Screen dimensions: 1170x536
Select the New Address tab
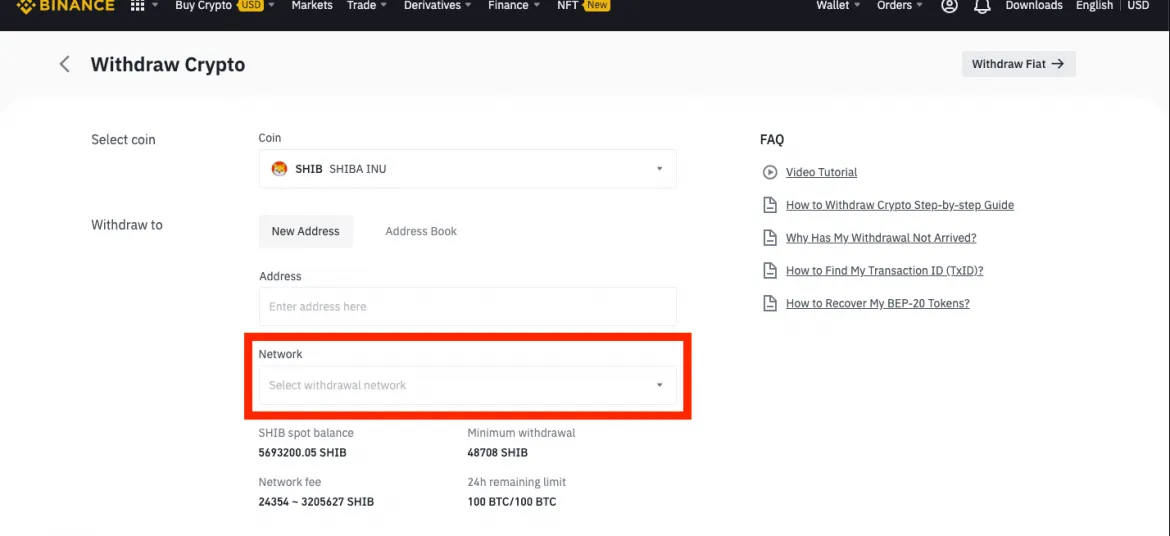(306, 231)
